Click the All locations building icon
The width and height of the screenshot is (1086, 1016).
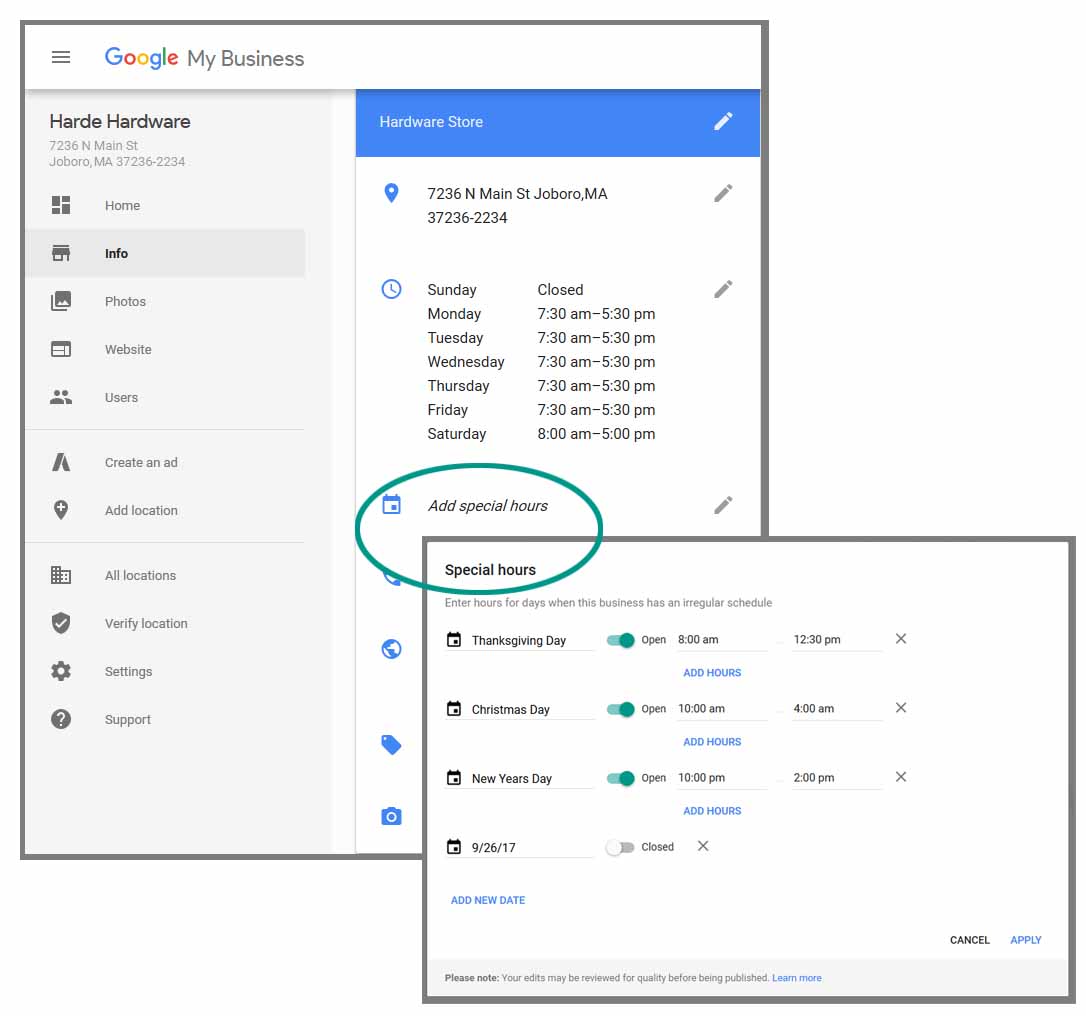tap(61, 575)
